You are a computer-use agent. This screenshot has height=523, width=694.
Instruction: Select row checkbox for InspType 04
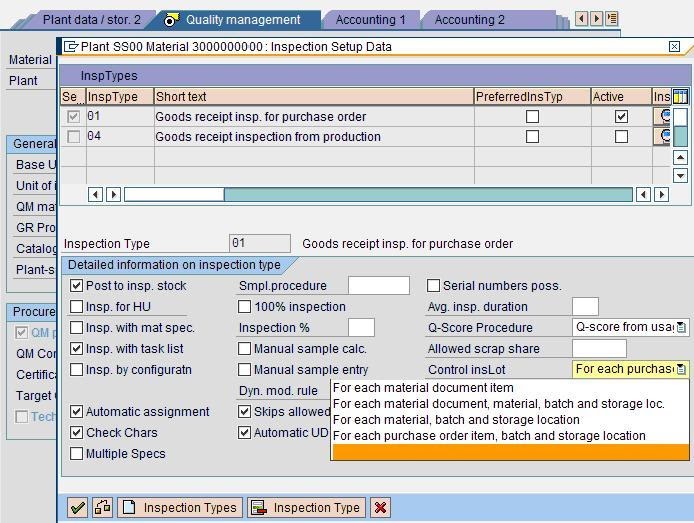tap(73, 136)
